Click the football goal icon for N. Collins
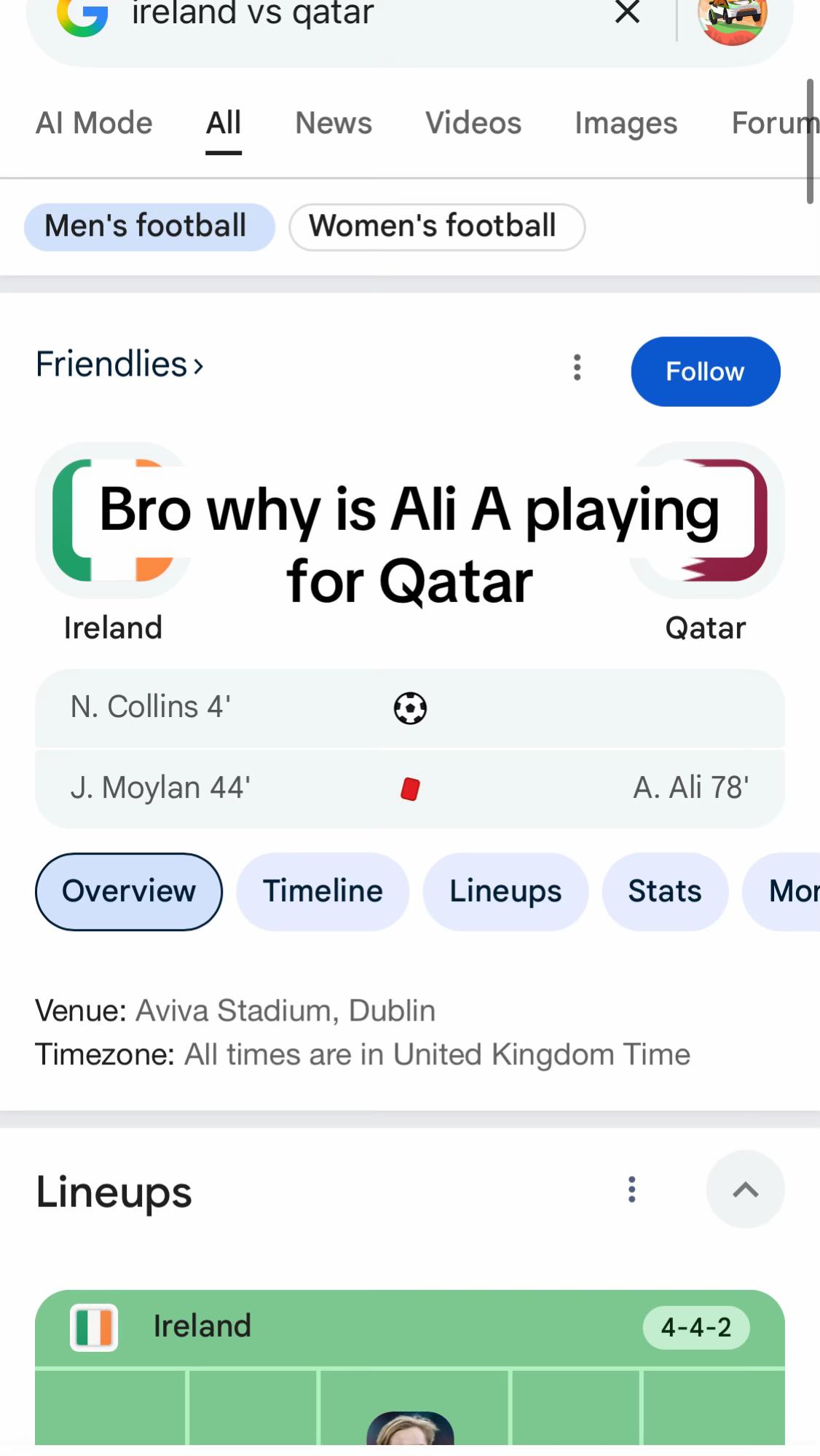Viewport: 820px width, 1456px height. 410,708
